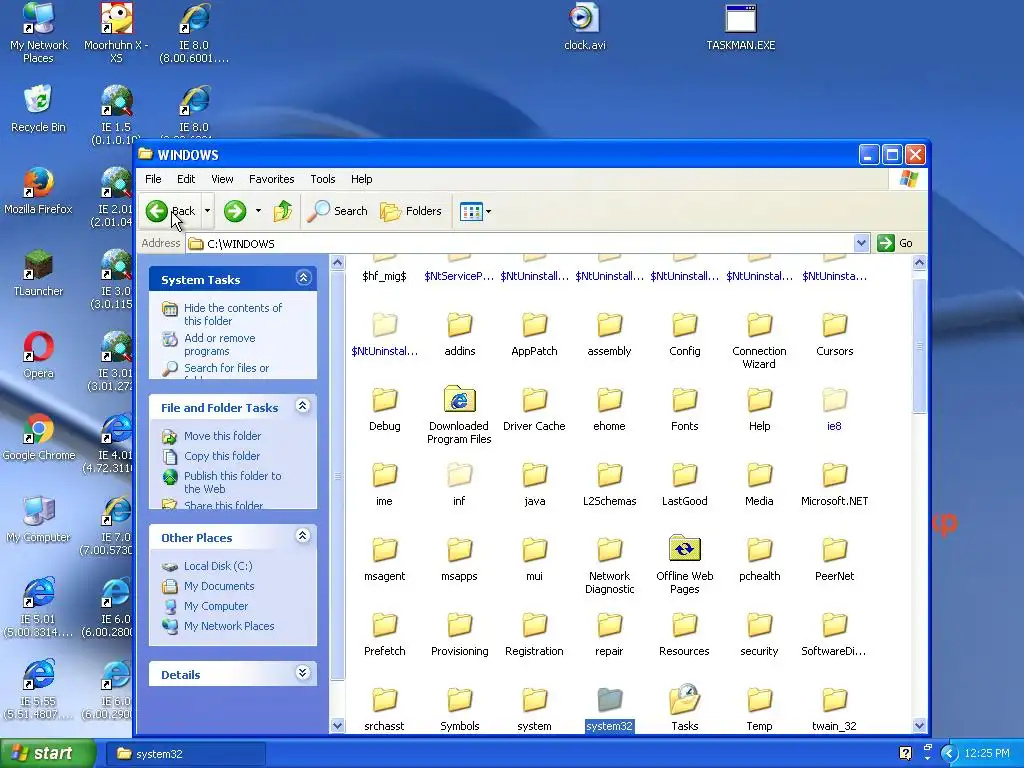This screenshot has width=1024, height=768.
Task: Open the View menu
Action: click(222, 179)
